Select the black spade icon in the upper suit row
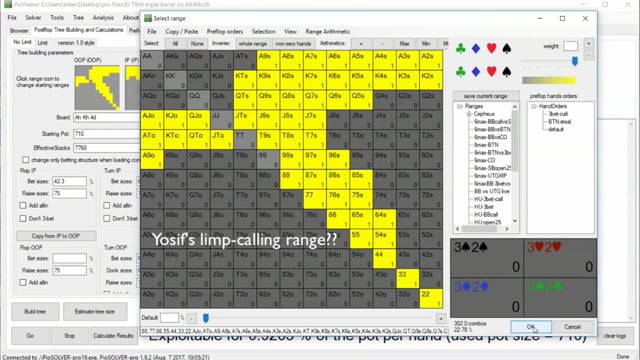The height and width of the screenshot is (360, 640). (x=507, y=49)
